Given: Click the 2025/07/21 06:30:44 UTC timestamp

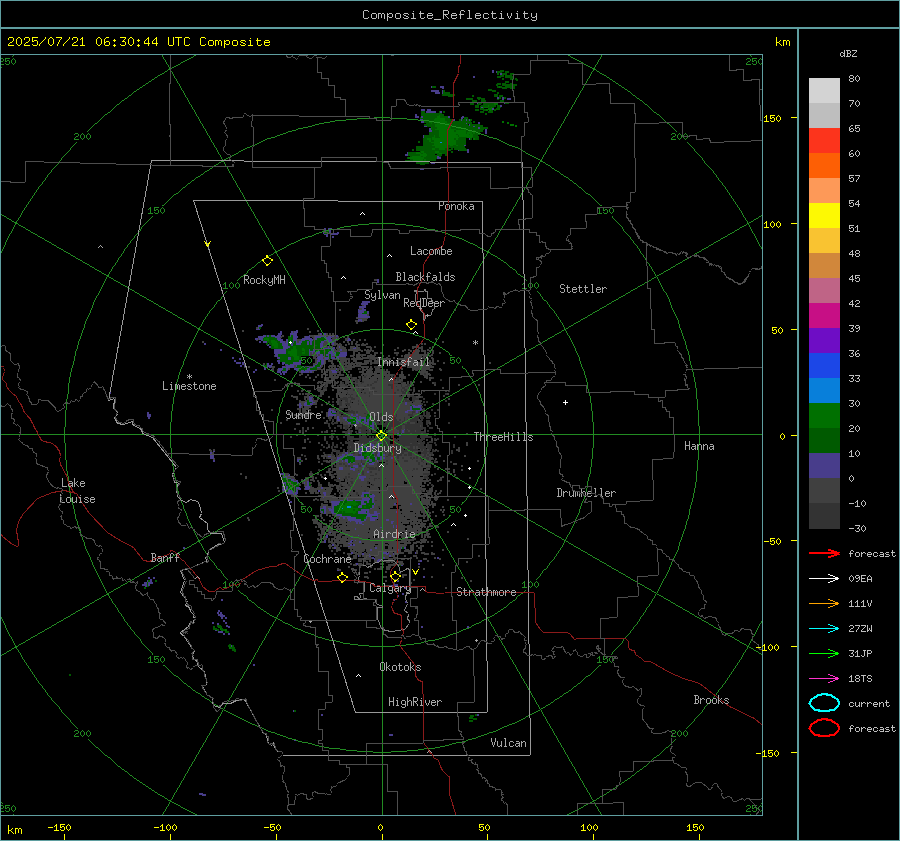Looking at the screenshot, I should click(138, 42).
